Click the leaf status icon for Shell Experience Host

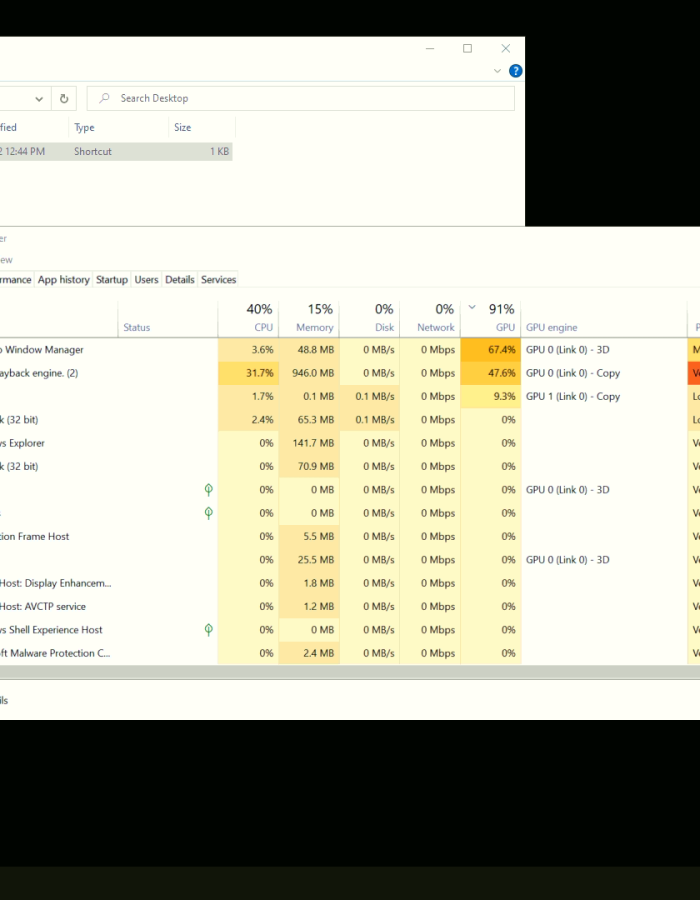209,630
